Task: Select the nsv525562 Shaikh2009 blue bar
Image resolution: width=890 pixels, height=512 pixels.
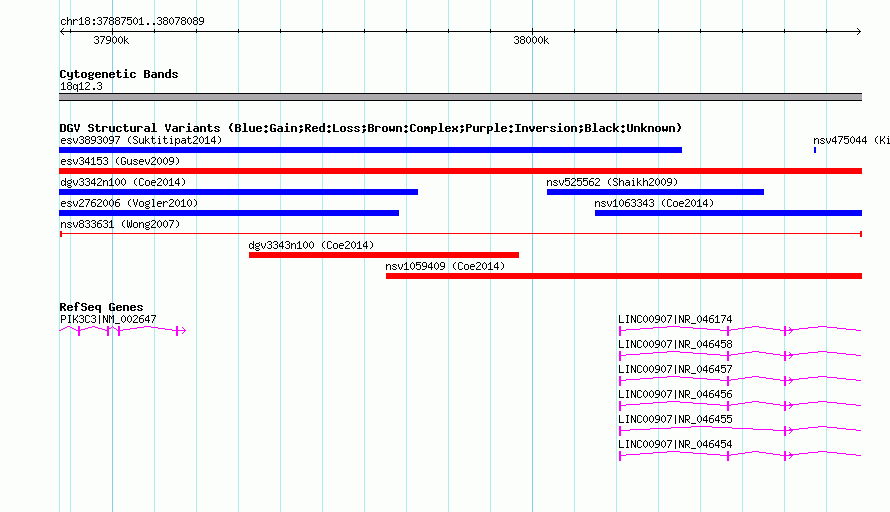Action: pyautogui.click(x=655, y=192)
